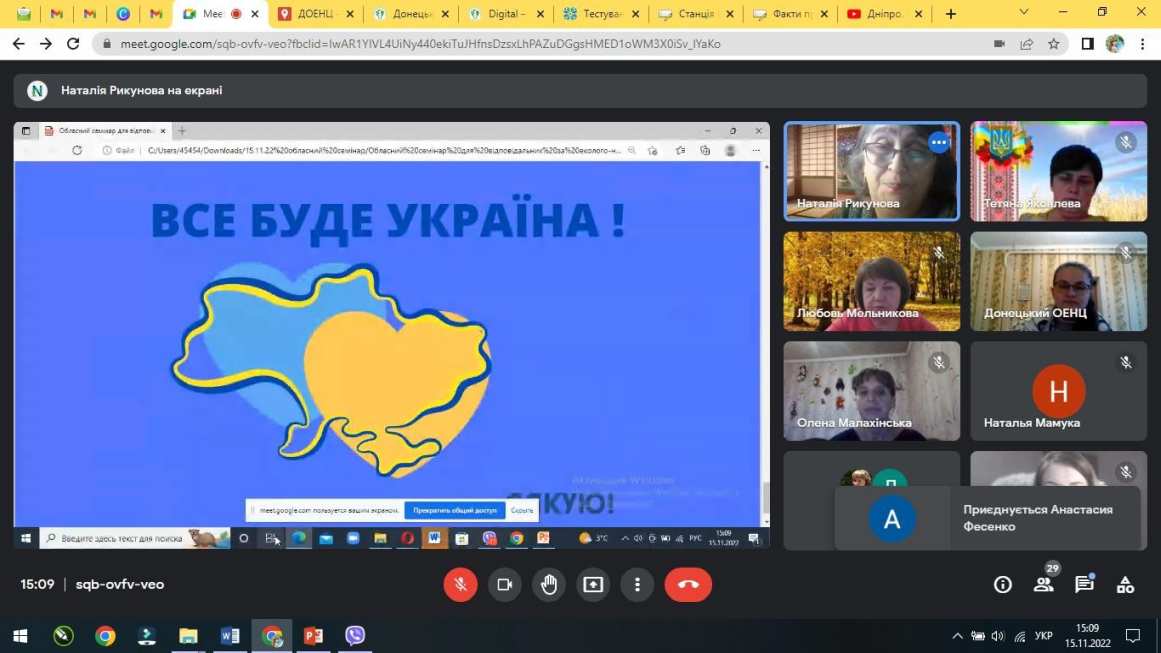Open the activities icon
1161x653 pixels.
point(1125,584)
